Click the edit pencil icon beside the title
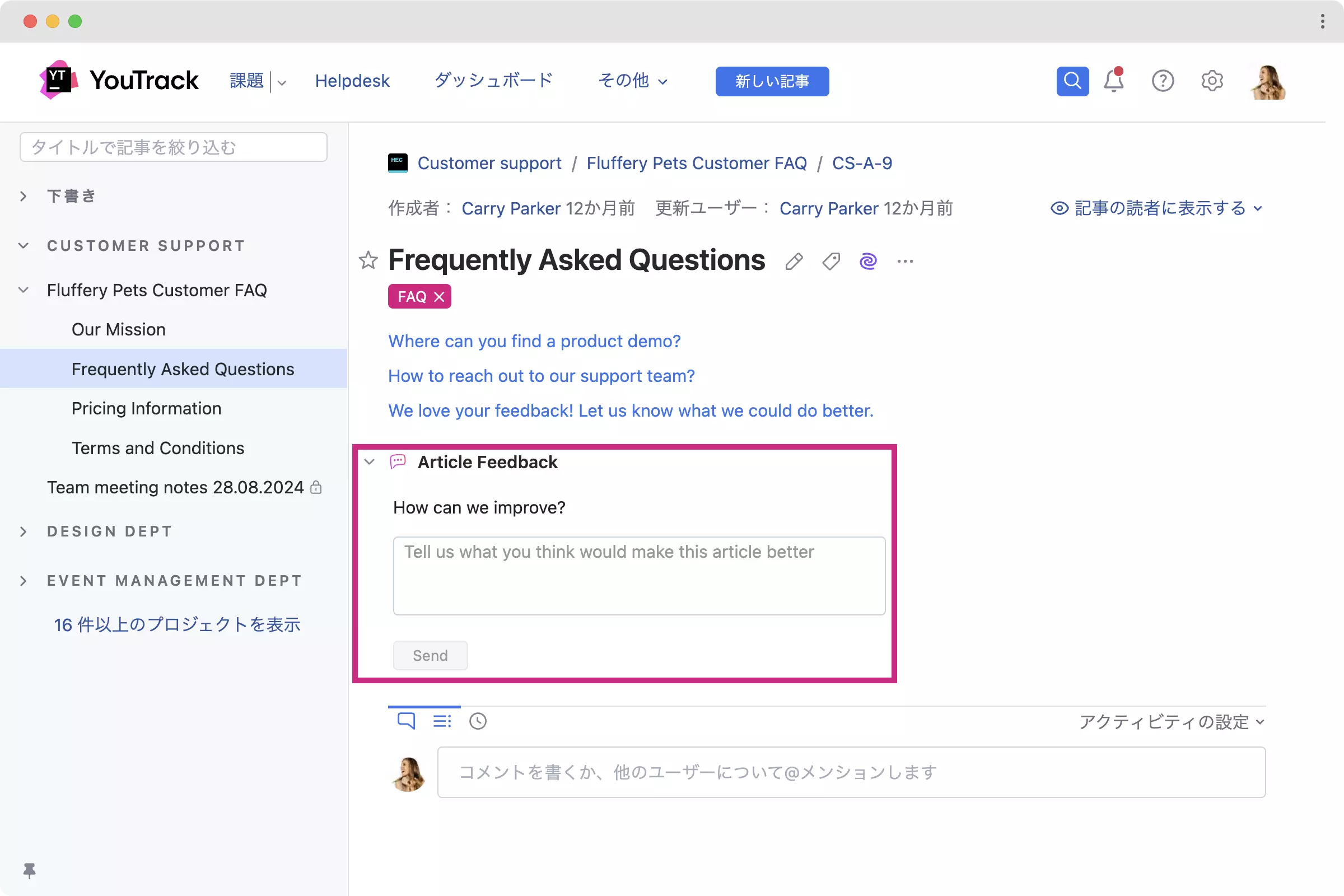The width and height of the screenshot is (1344, 896). (794, 262)
